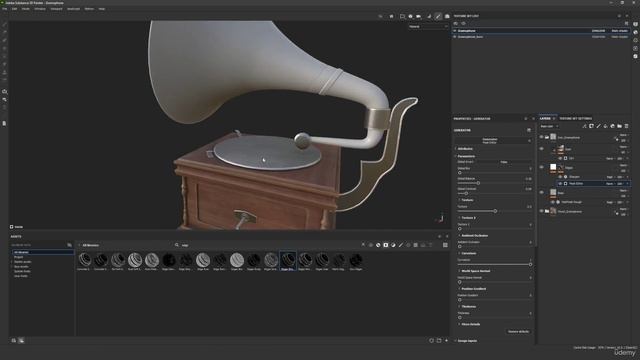Open the Base color channel dropdown in Layers

click(x=549, y=127)
